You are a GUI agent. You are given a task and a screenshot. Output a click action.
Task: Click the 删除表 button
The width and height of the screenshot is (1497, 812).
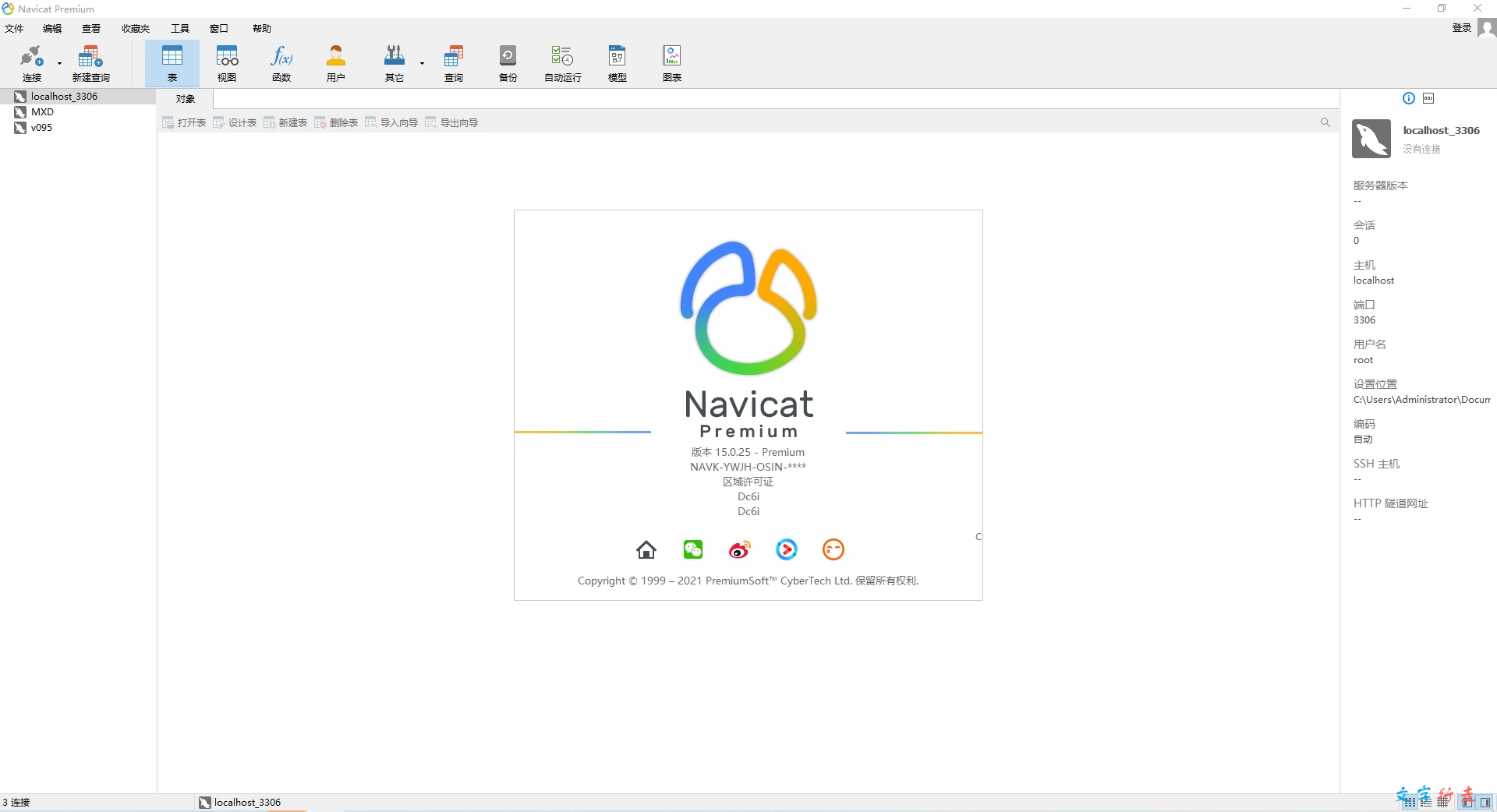click(x=336, y=123)
